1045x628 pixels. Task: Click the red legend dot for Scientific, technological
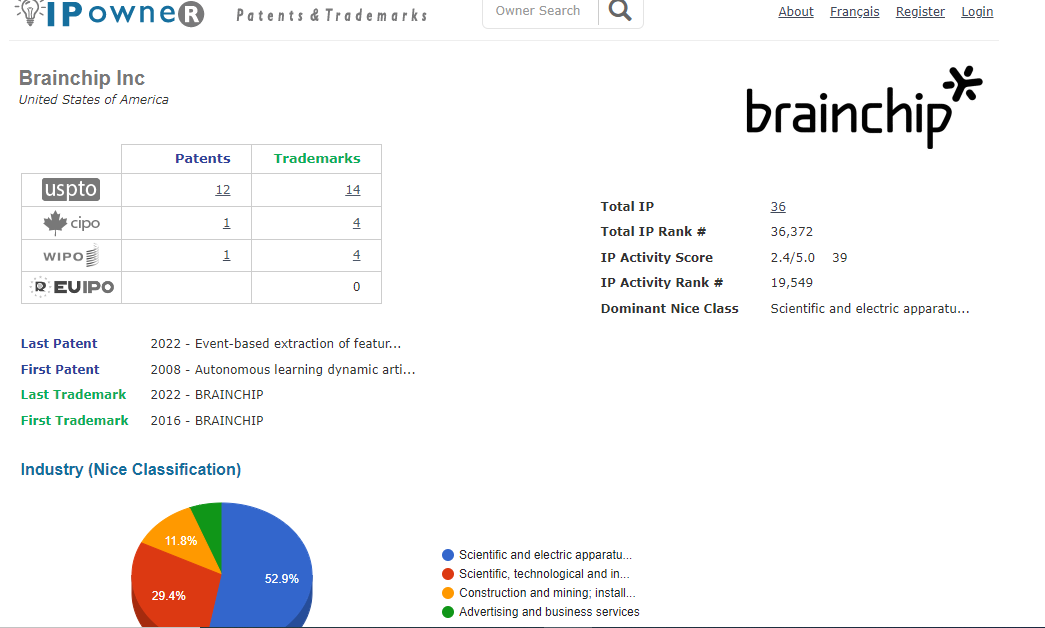point(448,574)
